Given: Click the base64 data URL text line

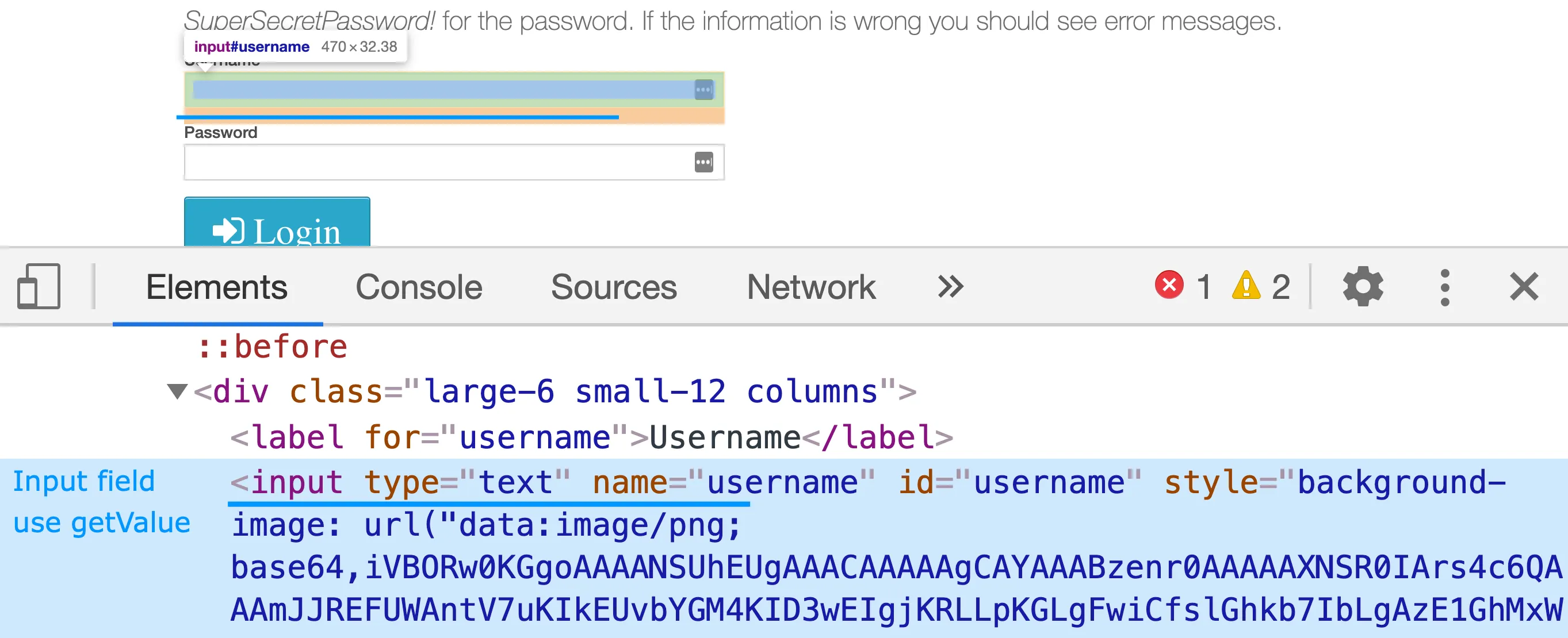Looking at the screenshot, I should click(896, 567).
